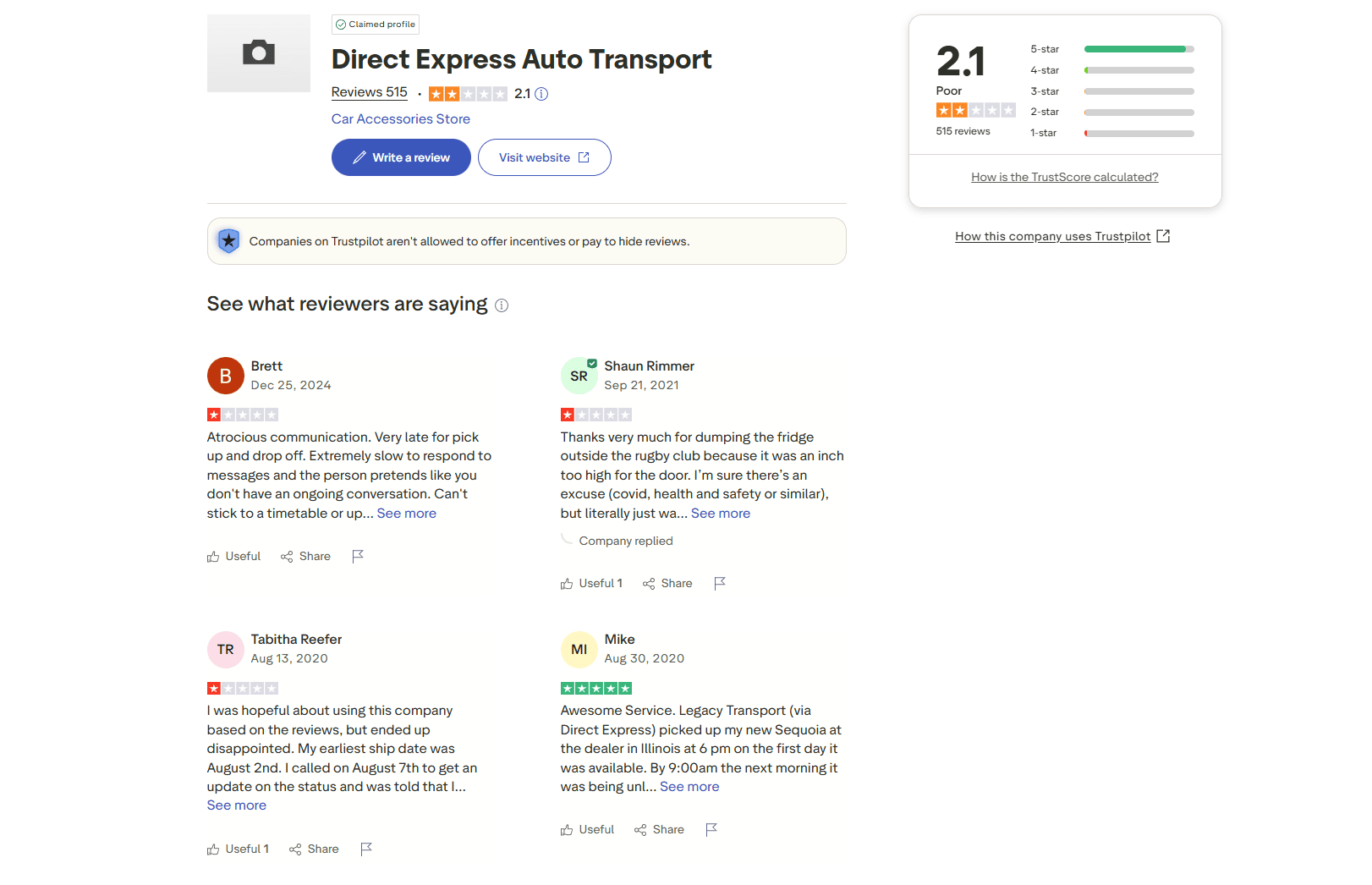Image resolution: width=1372 pixels, height=885 pixels.
Task: Open the Car Accessories Store category
Action: pyautogui.click(x=401, y=119)
